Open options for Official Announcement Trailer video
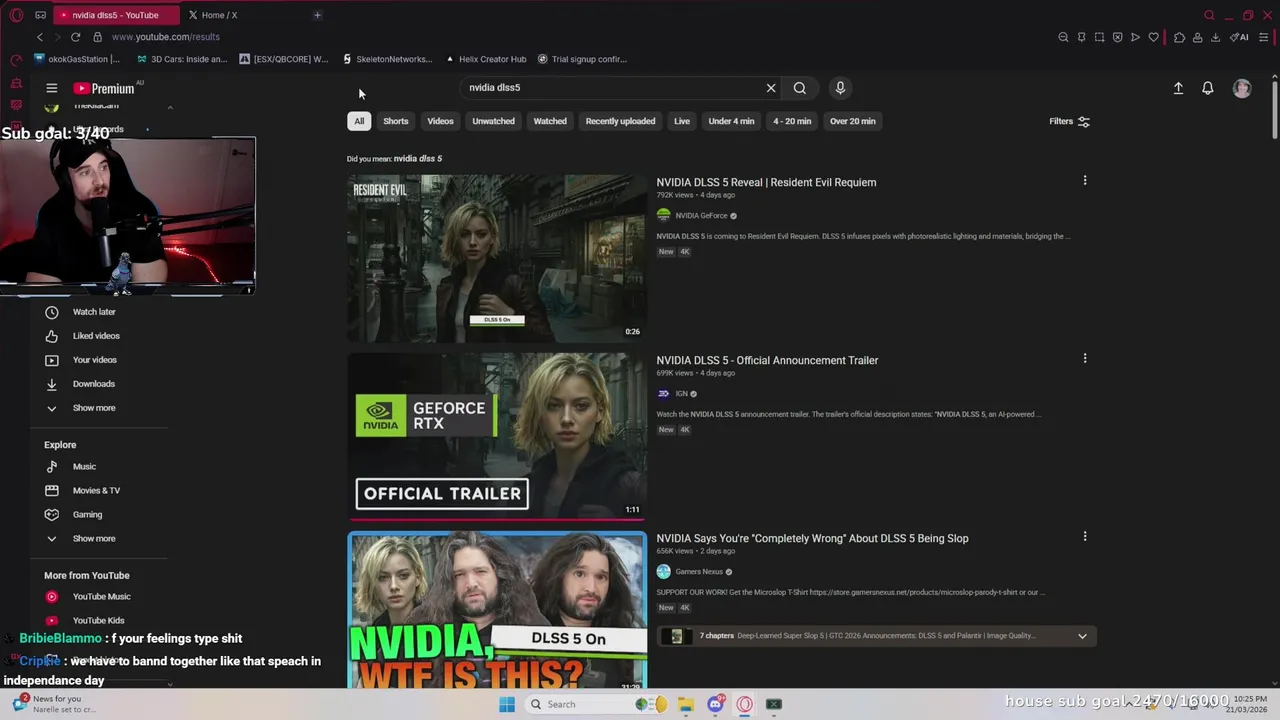Viewport: 1280px width, 720px height. tap(1085, 359)
